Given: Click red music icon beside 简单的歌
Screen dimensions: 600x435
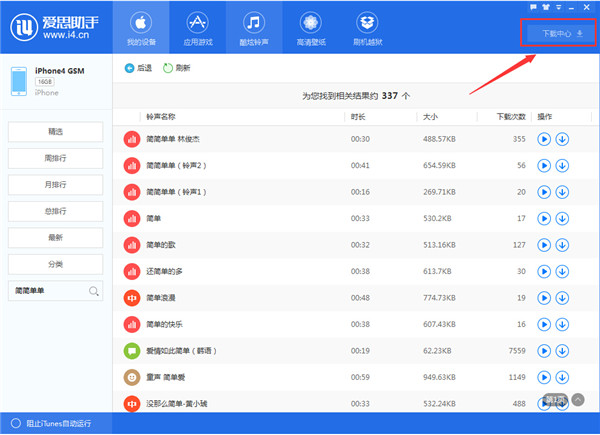Looking at the screenshot, I should (x=132, y=245).
